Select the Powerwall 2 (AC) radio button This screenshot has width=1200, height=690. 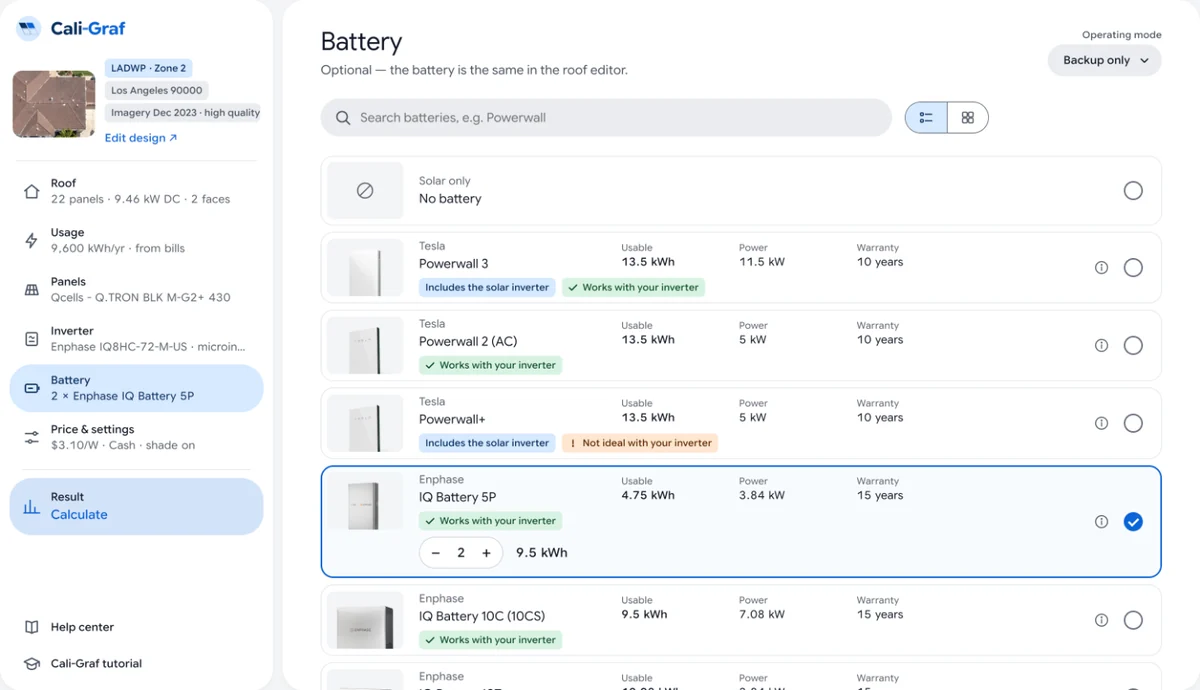pos(1133,345)
